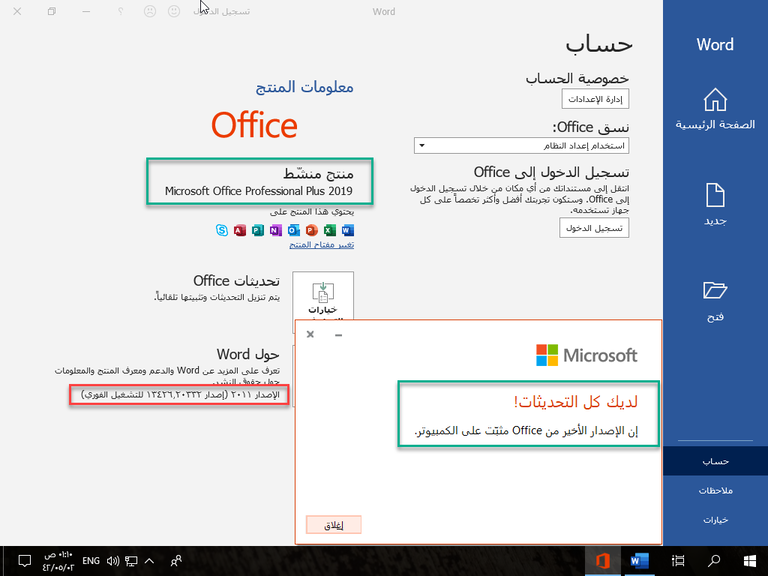Open taskbar search magnifier
The width and height of the screenshot is (768, 576).
[x=714, y=561]
